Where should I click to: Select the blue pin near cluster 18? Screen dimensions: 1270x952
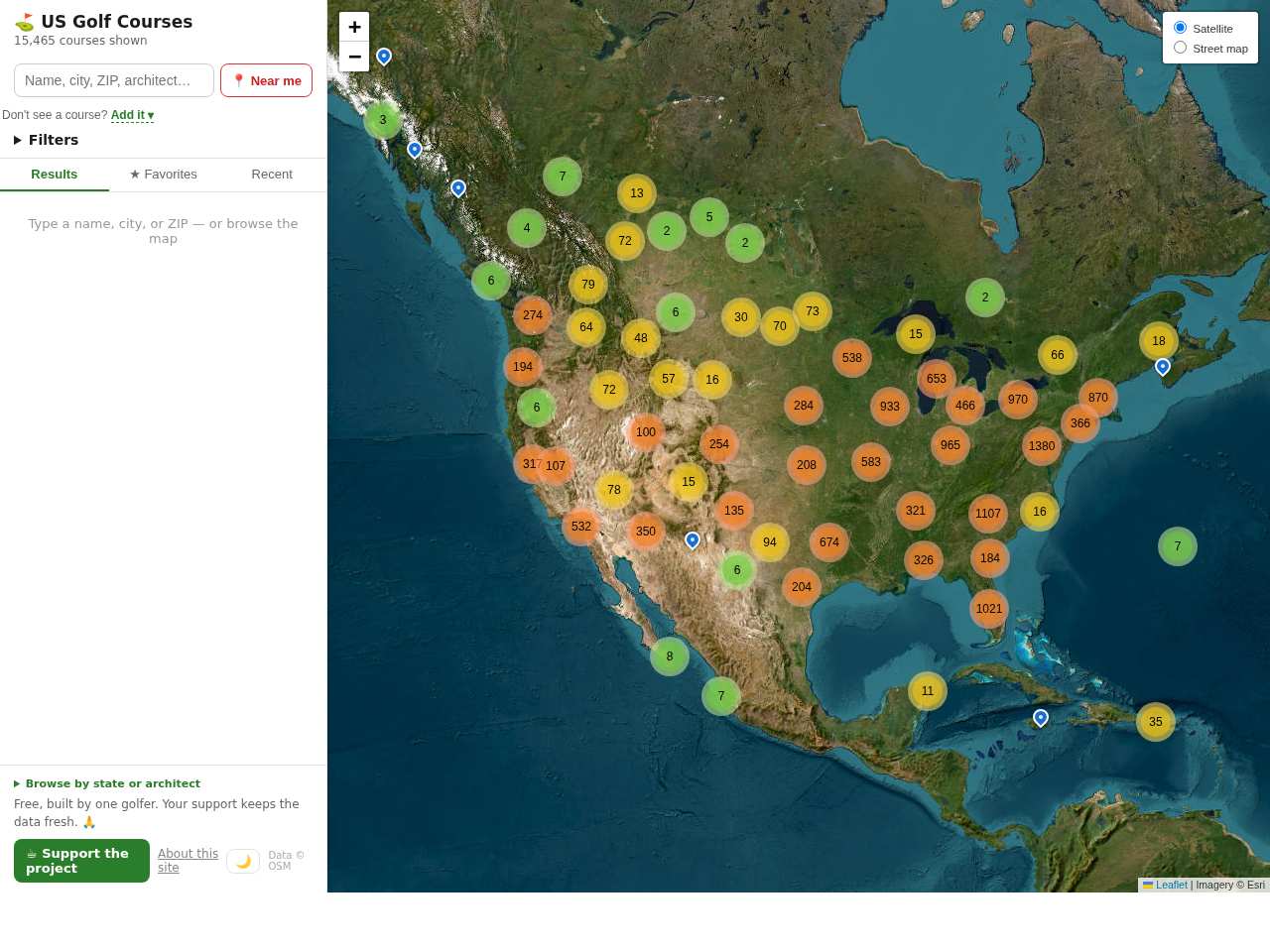click(x=1163, y=367)
